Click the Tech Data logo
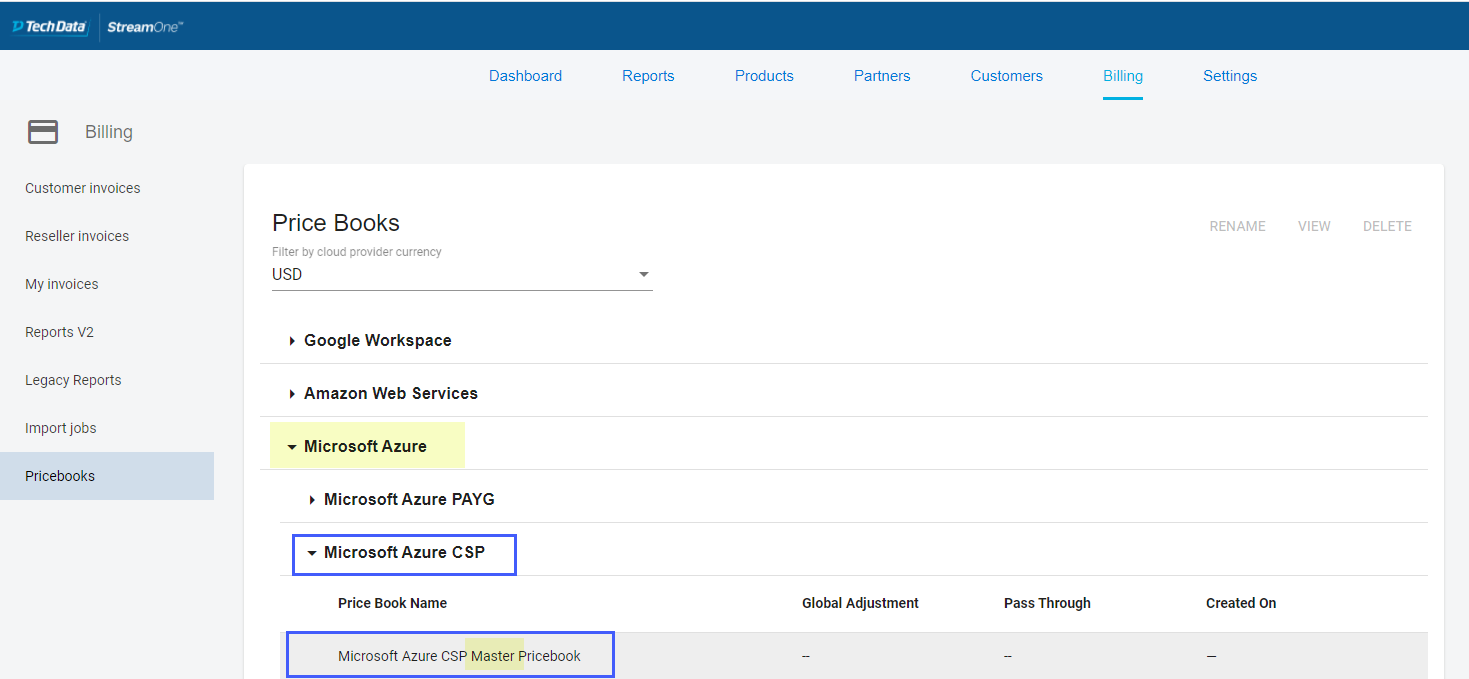1469x679 pixels. [x=49, y=27]
